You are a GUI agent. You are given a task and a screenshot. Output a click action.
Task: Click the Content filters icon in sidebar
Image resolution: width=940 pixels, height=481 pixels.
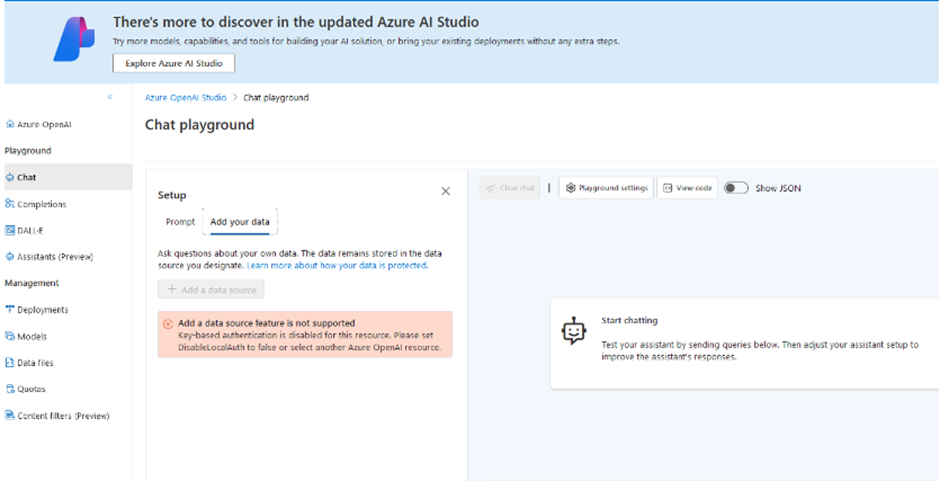(9, 416)
